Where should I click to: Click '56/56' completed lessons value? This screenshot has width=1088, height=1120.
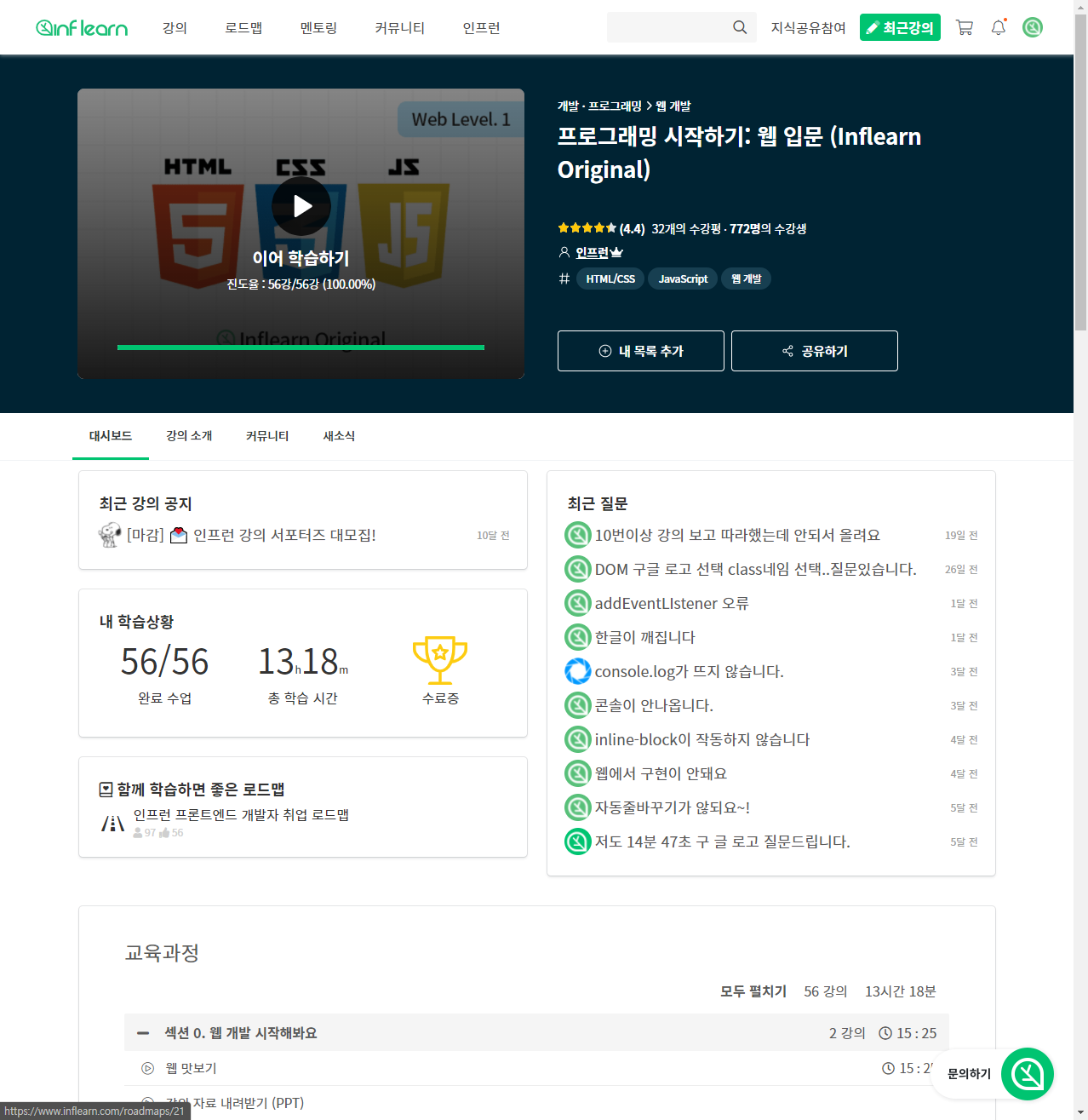pyautogui.click(x=165, y=662)
